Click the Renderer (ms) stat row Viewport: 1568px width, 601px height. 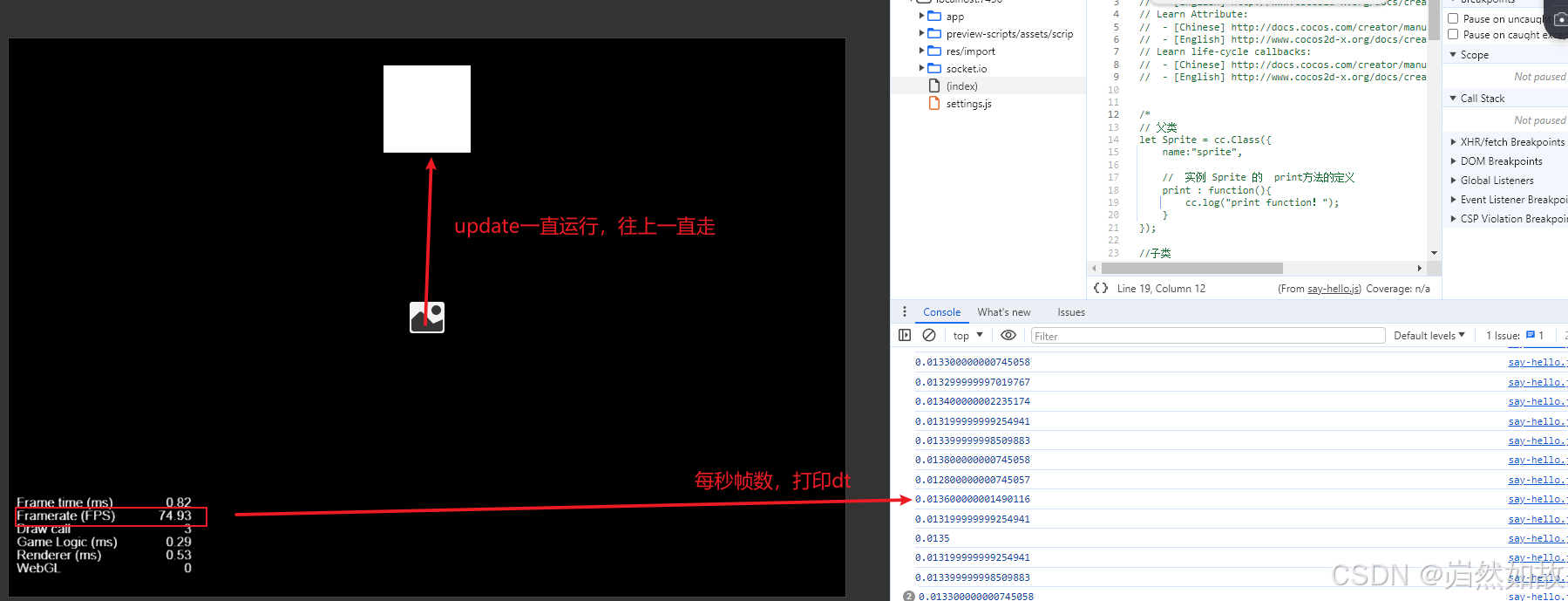pos(104,555)
